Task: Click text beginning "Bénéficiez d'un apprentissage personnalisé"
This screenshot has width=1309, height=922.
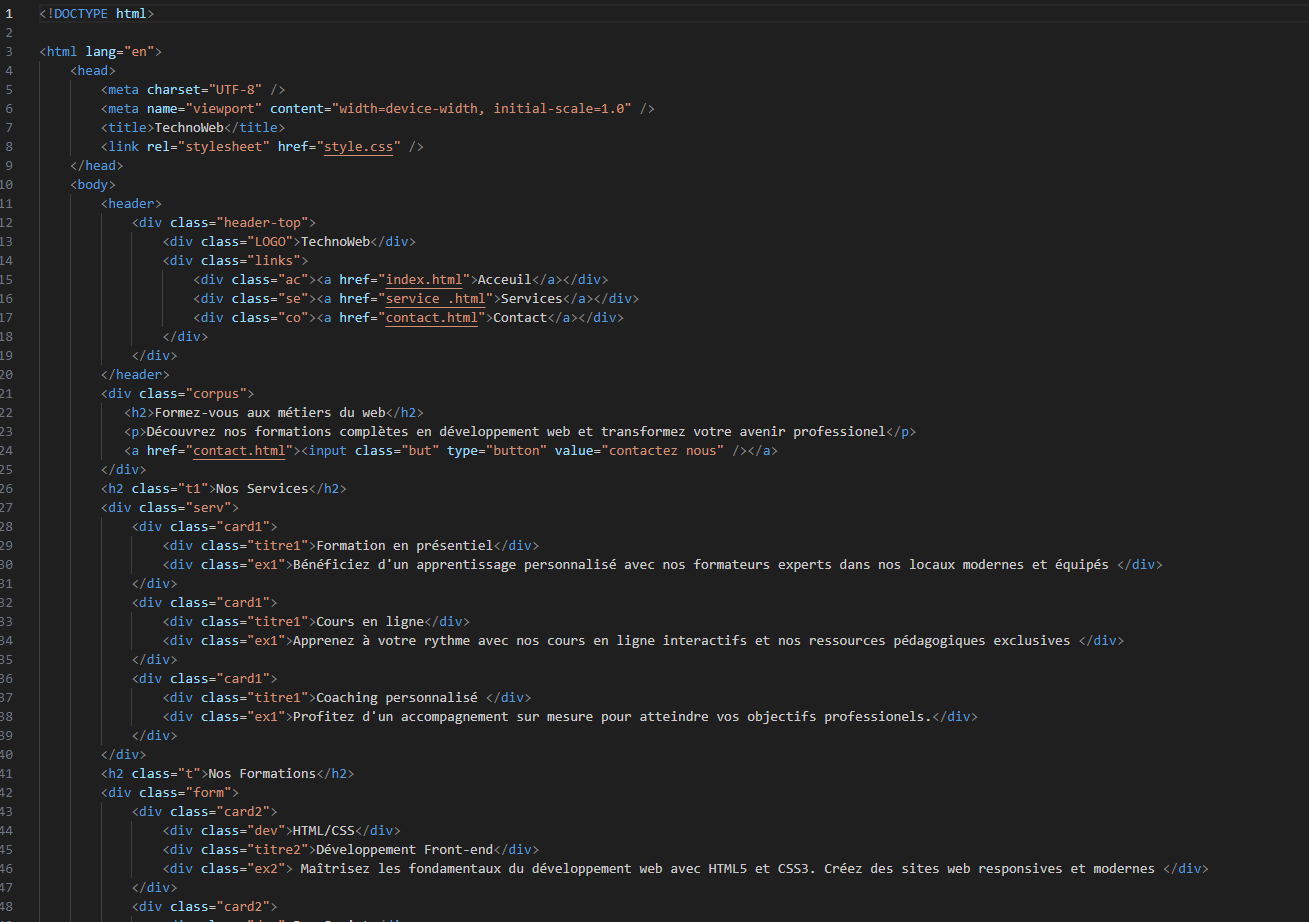Action: coord(701,564)
